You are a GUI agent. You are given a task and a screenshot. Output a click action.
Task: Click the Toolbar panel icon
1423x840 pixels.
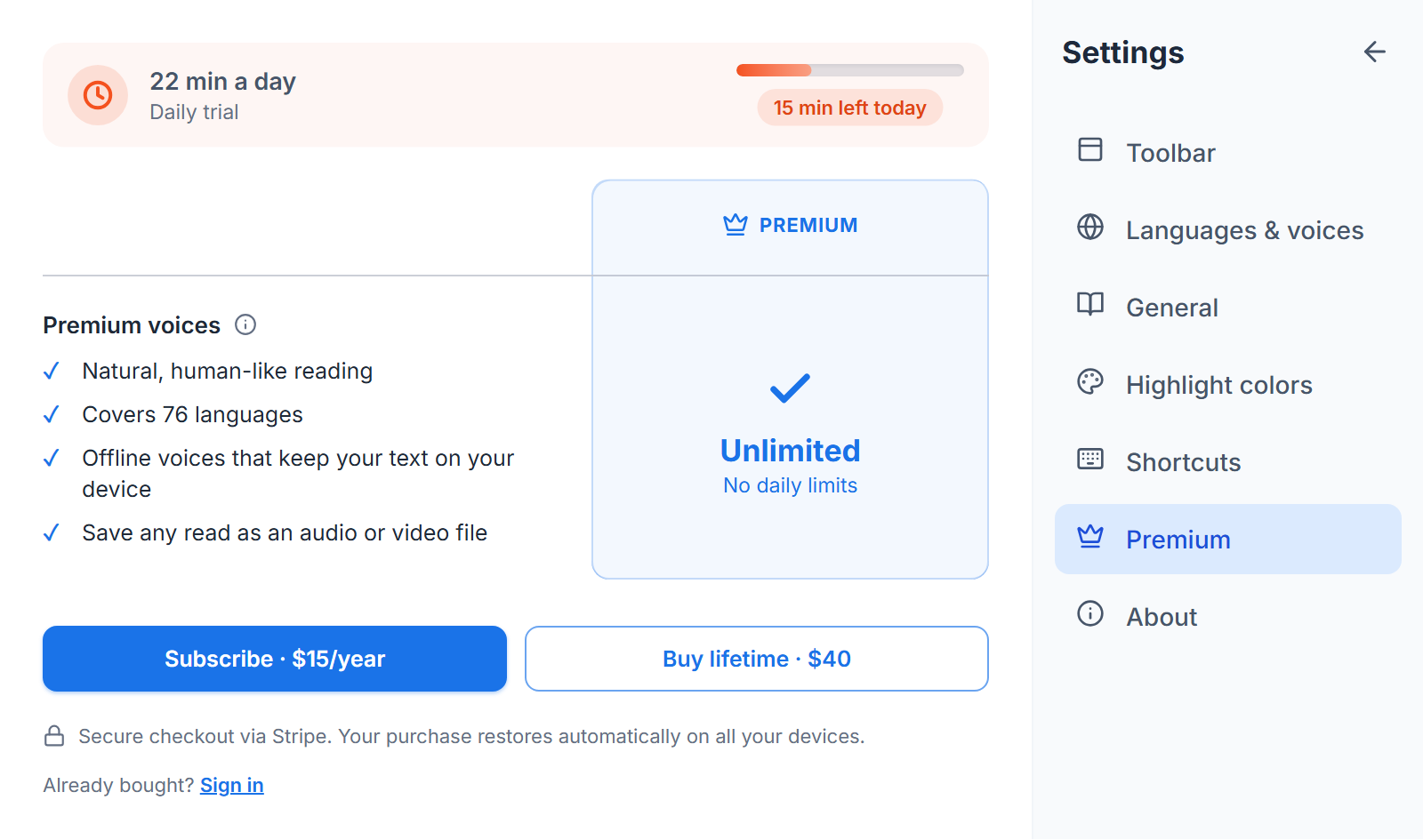click(x=1090, y=149)
